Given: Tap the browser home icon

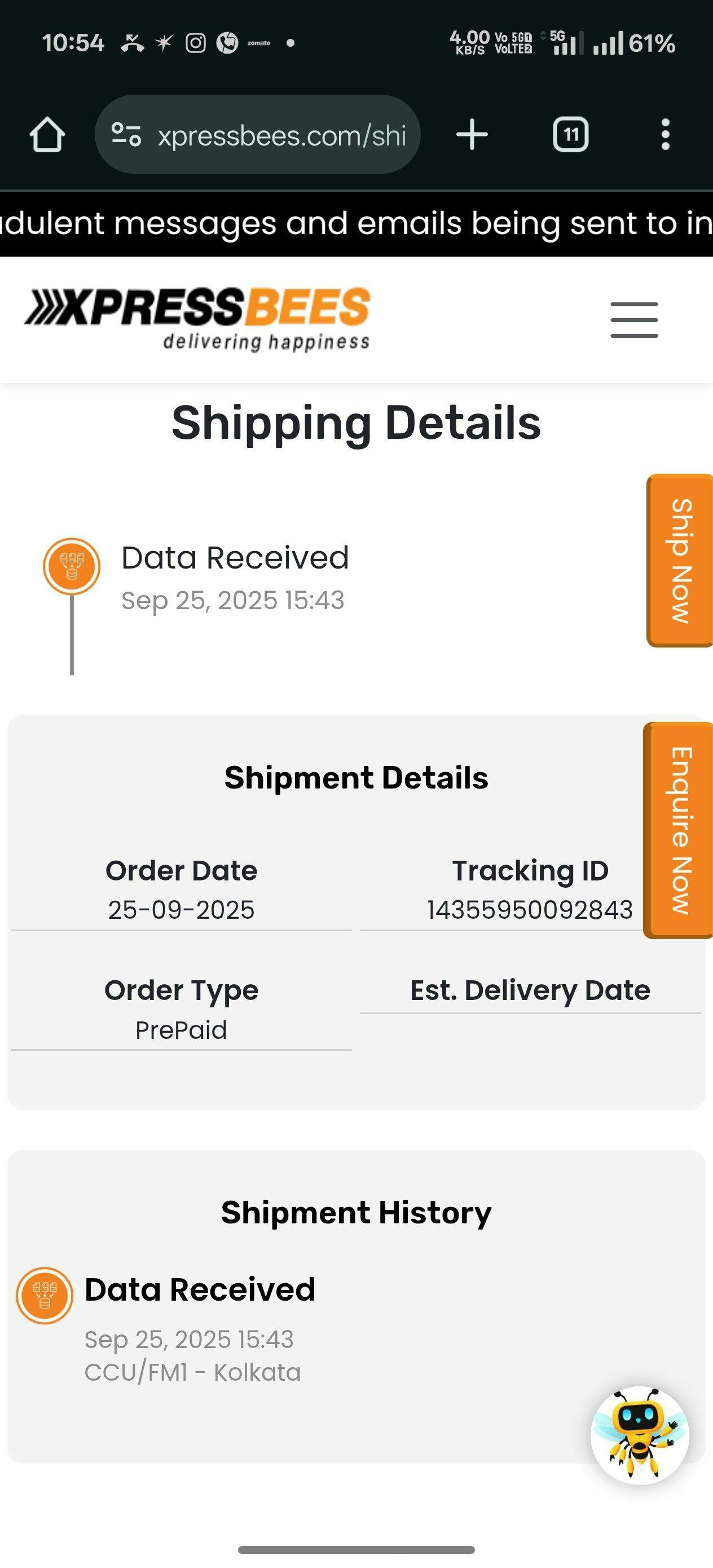Looking at the screenshot, I should pyautogui.click(x=47, y=135).
